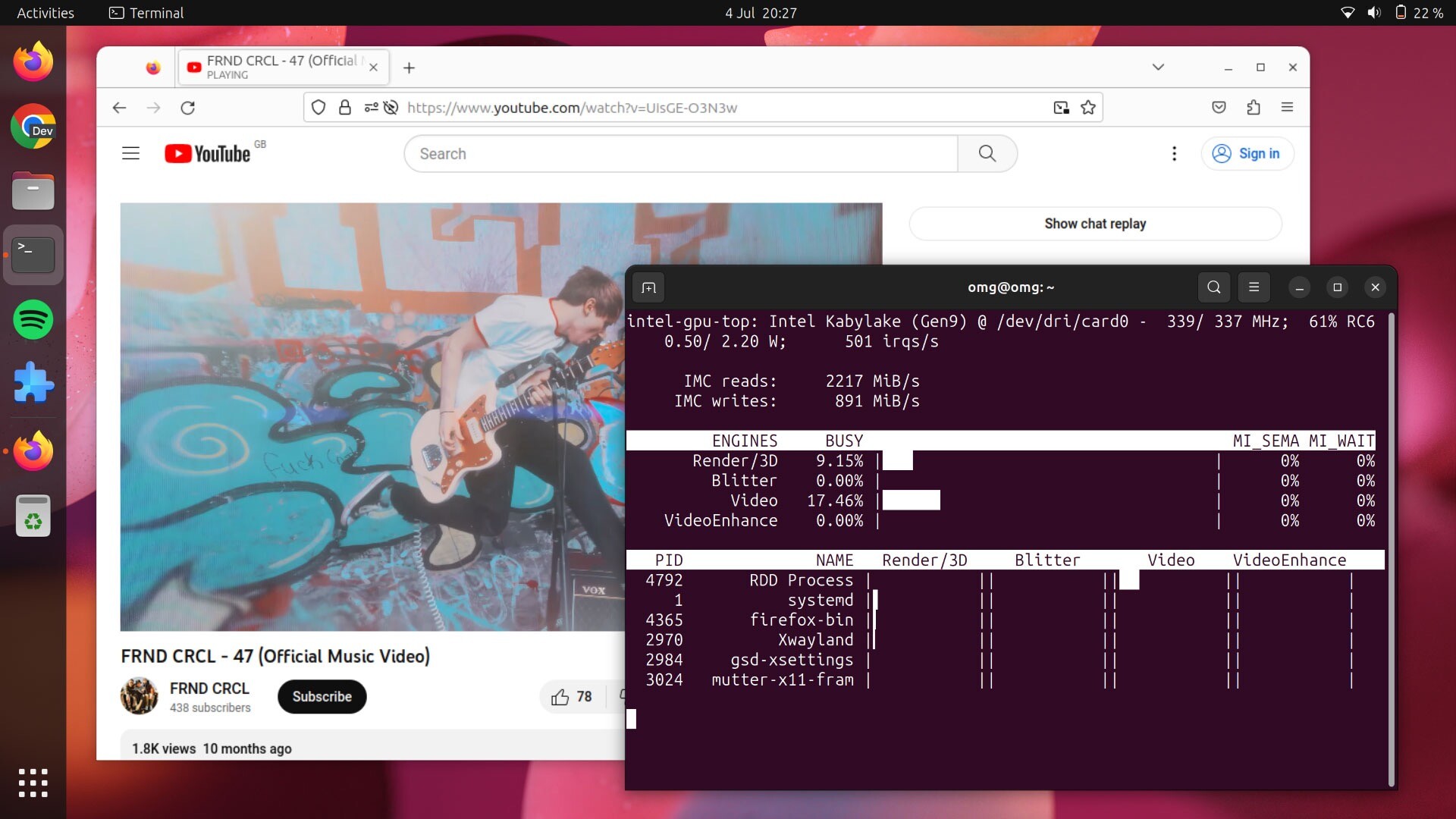Toggle picture-in-picture icon in address bar
The width and height of the screenshot is (1456, 819).
tap(1061, 108)
